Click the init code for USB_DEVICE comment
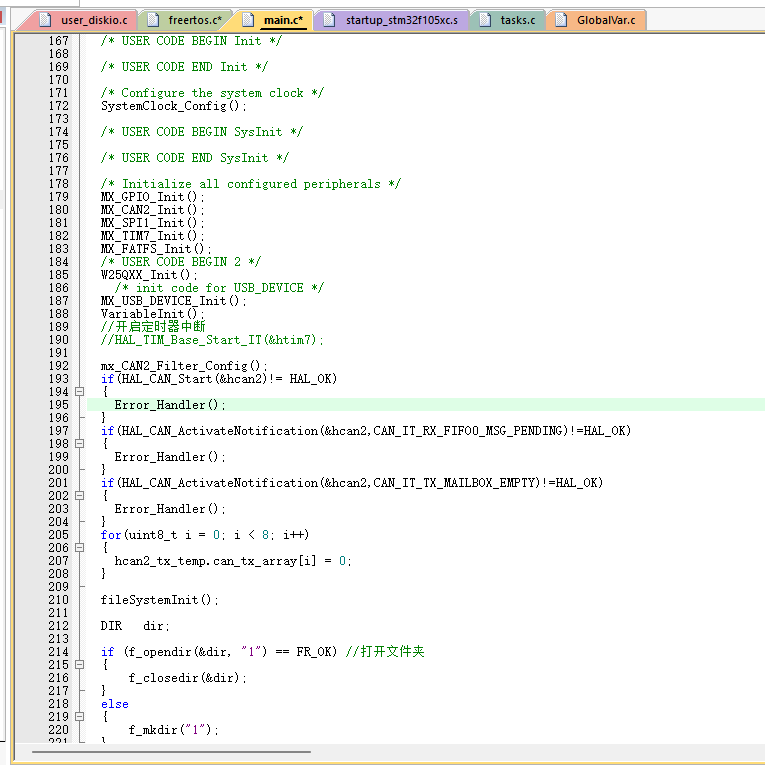The image size is (765, 766). coord(219,288)
